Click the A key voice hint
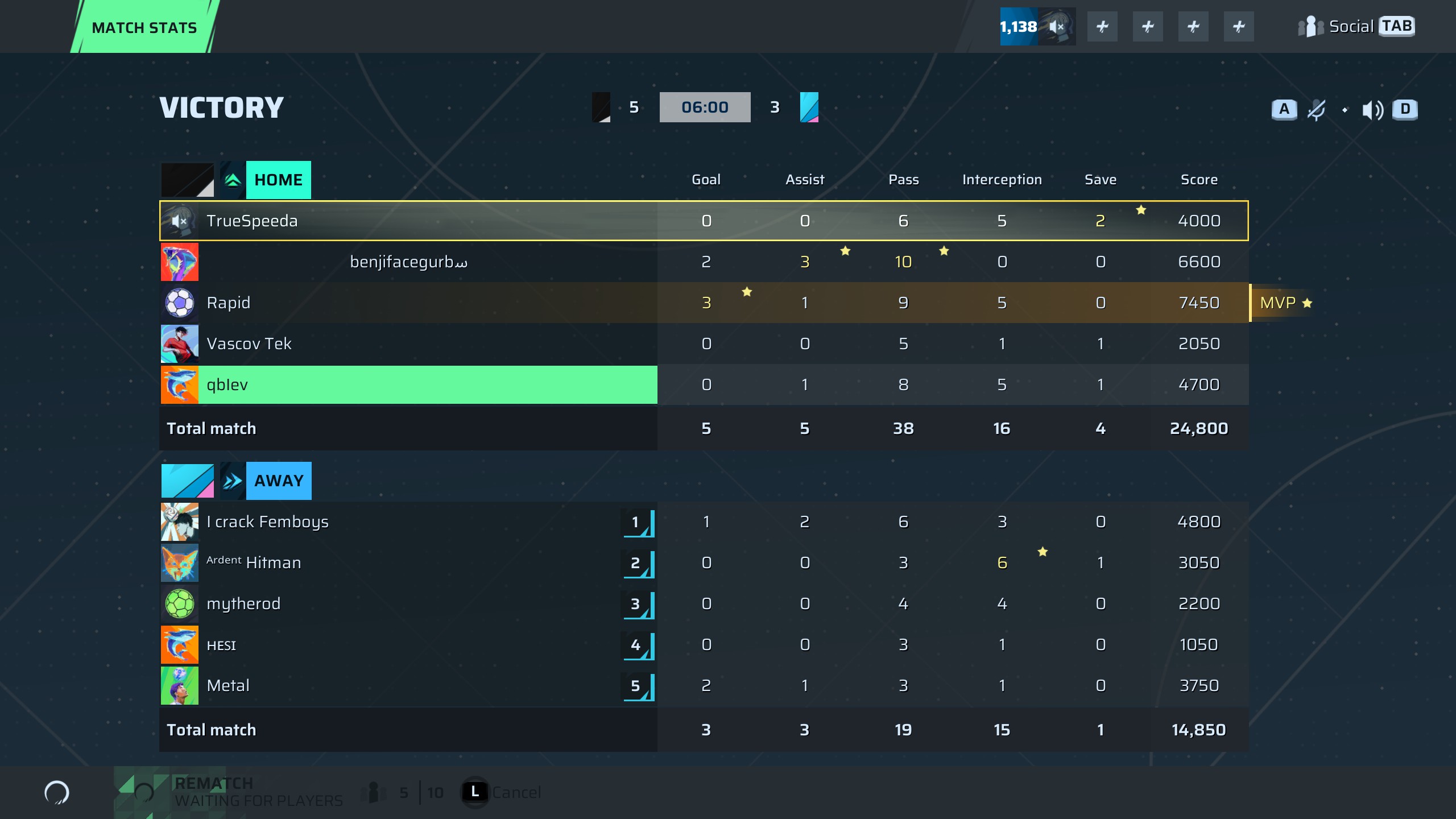The width and height of the screenshot is (1456, 819). tap(1284, 109)
